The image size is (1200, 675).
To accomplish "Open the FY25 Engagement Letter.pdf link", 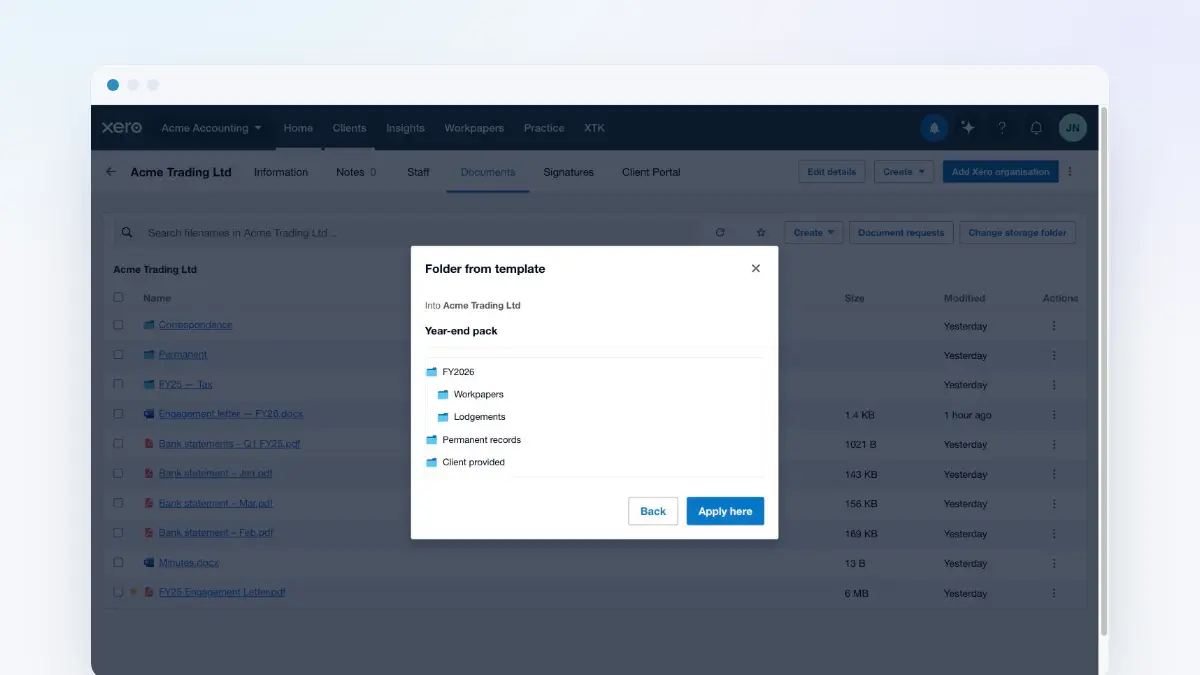I will click(x=222, y=592).
